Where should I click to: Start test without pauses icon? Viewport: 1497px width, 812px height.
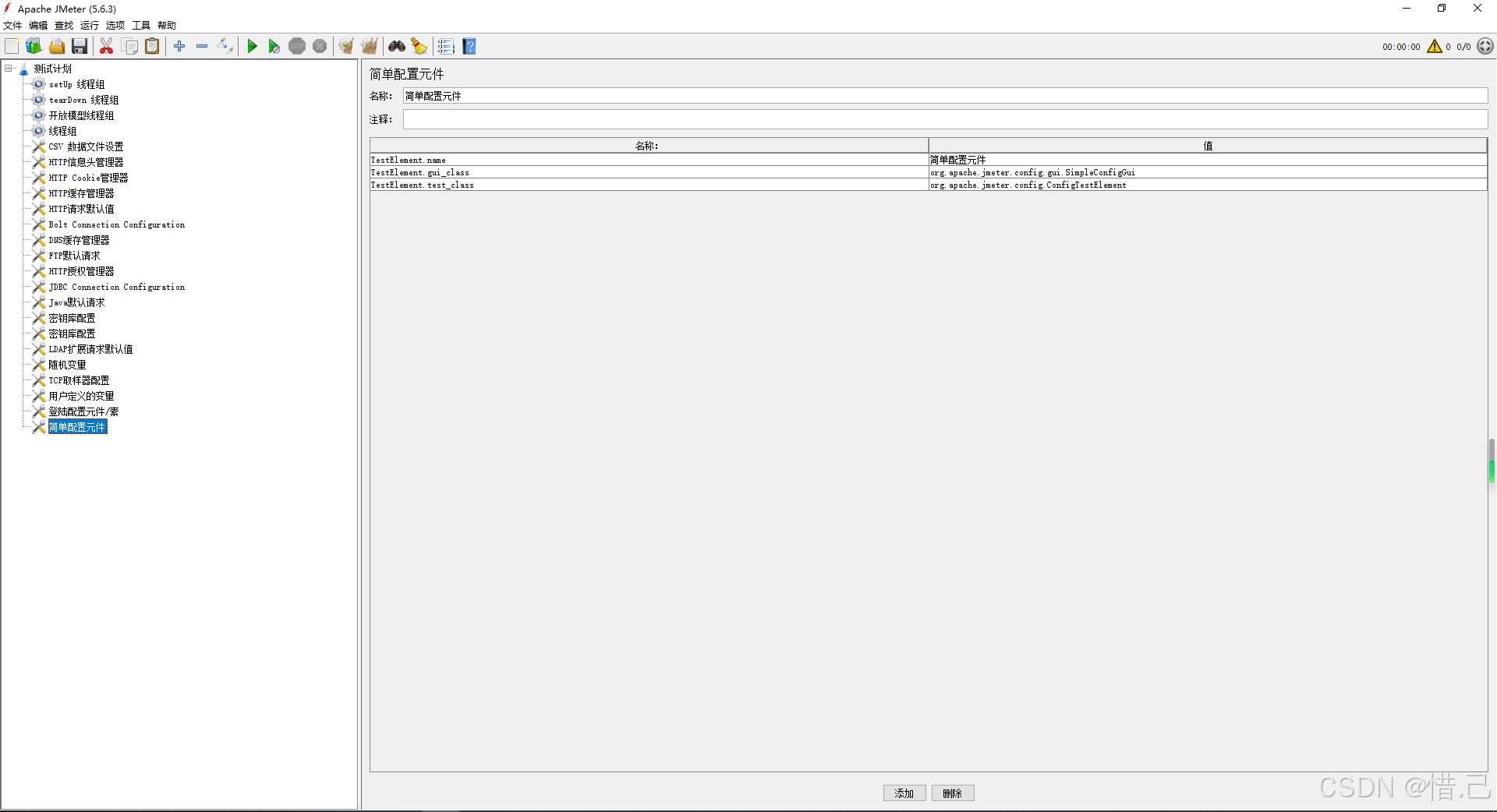274,47
